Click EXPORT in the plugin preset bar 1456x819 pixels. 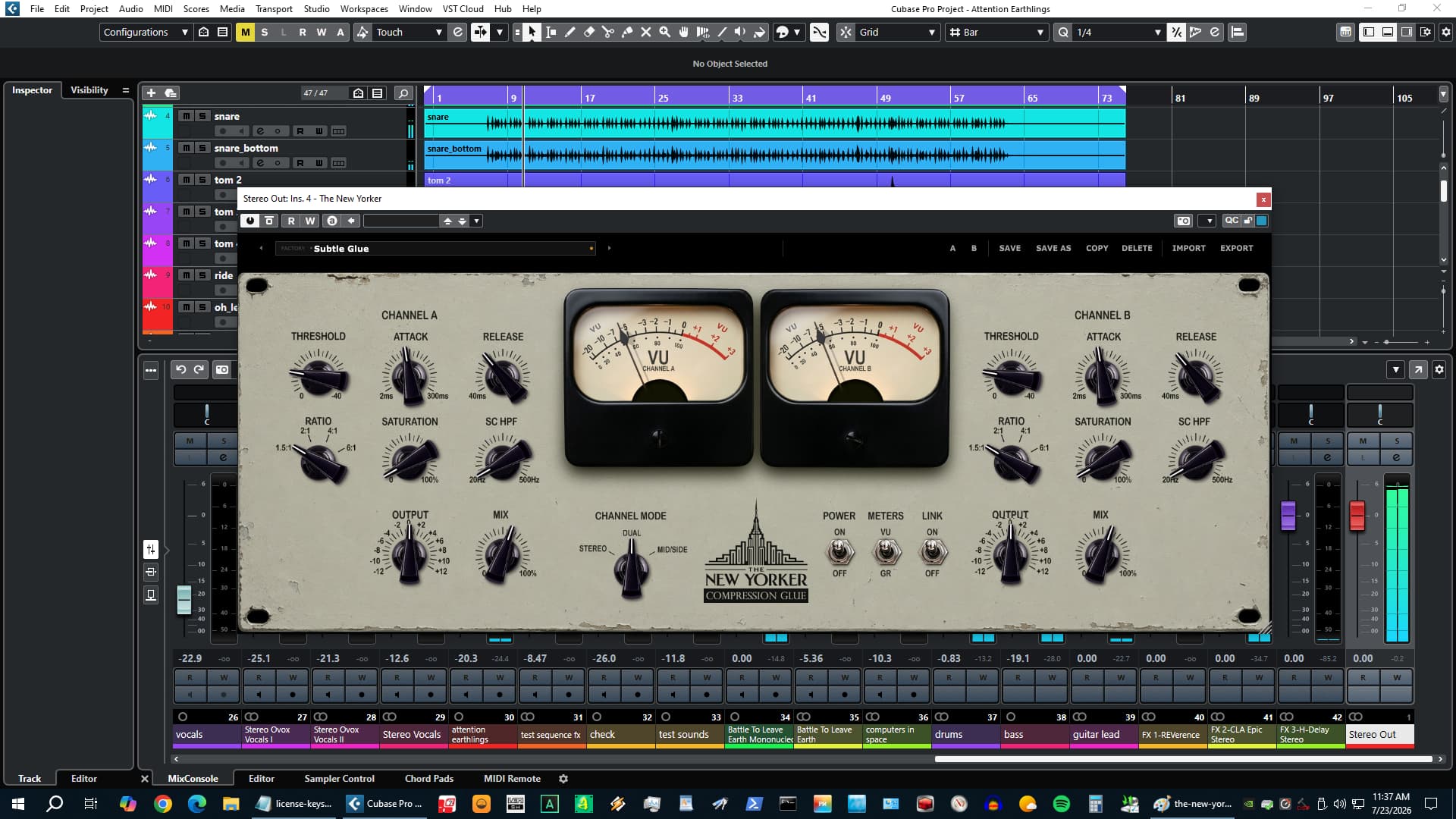pos(1236,248)
